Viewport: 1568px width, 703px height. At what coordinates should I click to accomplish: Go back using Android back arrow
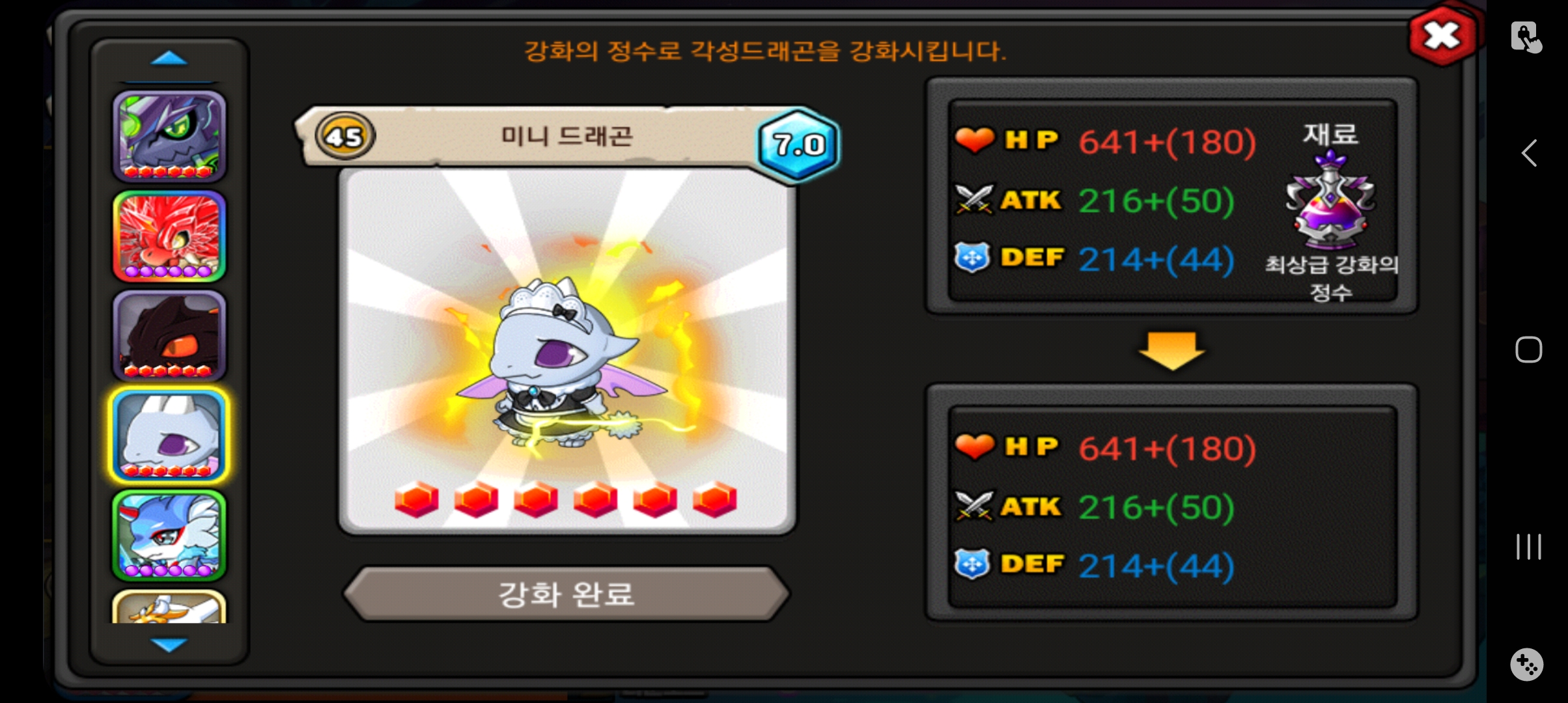click(1528, 153)
